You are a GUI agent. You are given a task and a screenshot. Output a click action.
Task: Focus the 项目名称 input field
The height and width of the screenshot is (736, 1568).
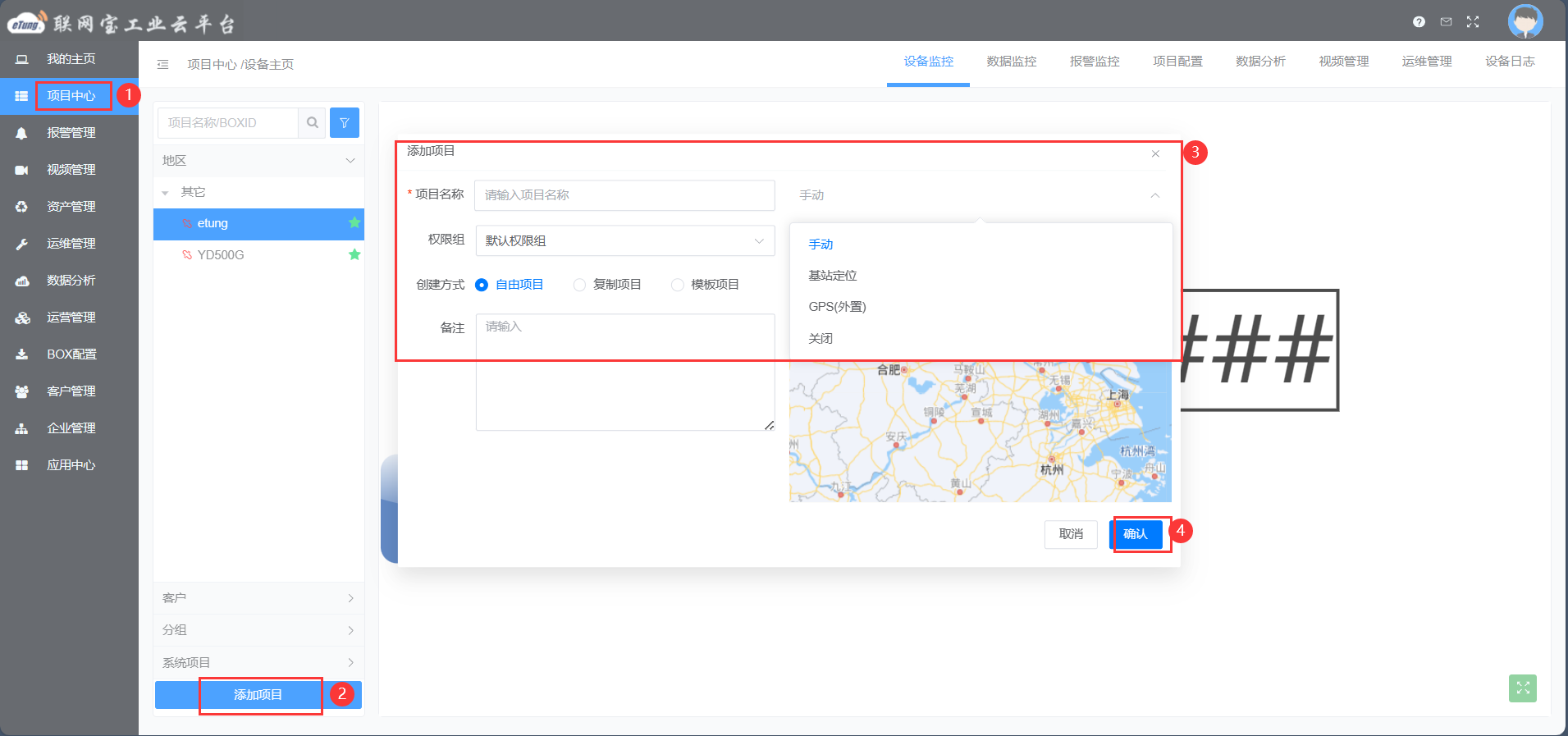click(624, 195)
